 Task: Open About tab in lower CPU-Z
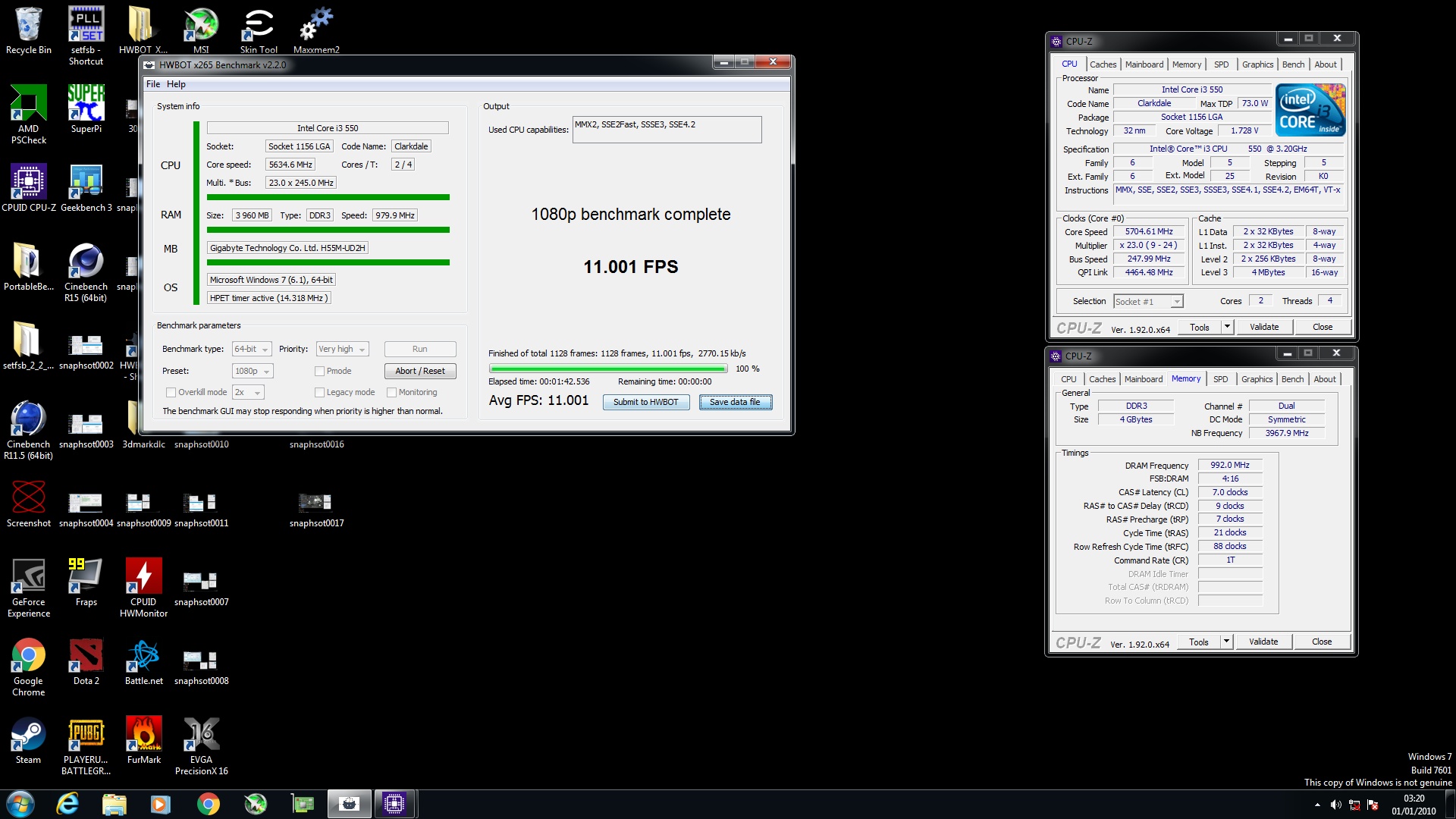pos(1324,379)
